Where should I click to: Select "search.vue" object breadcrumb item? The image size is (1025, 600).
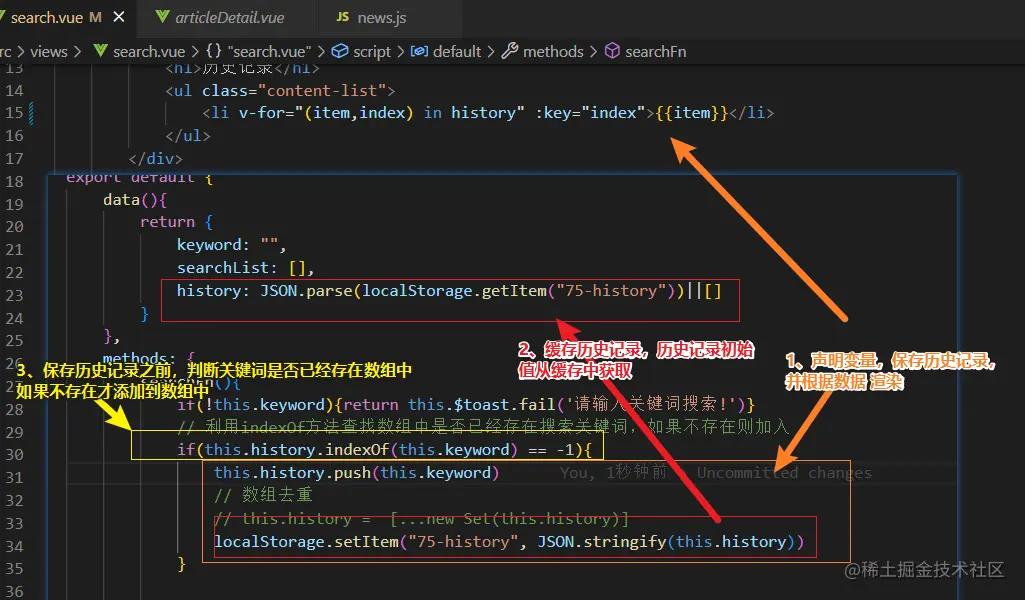269,52
